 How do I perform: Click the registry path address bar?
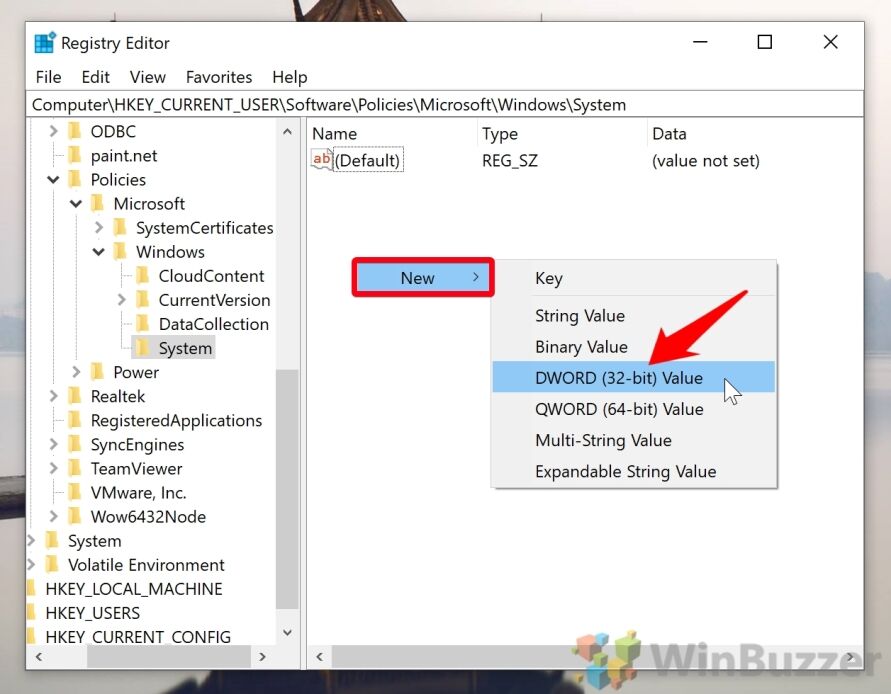pos(445,105)
